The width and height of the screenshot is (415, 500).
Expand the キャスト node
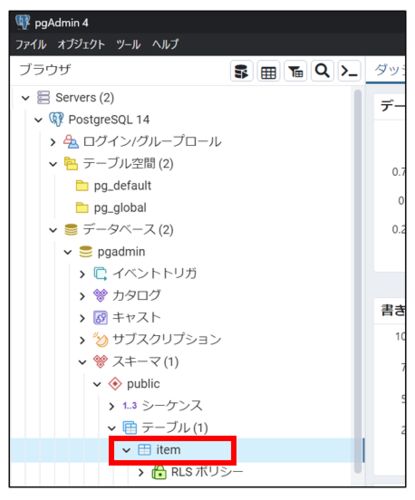coord(82,318)
